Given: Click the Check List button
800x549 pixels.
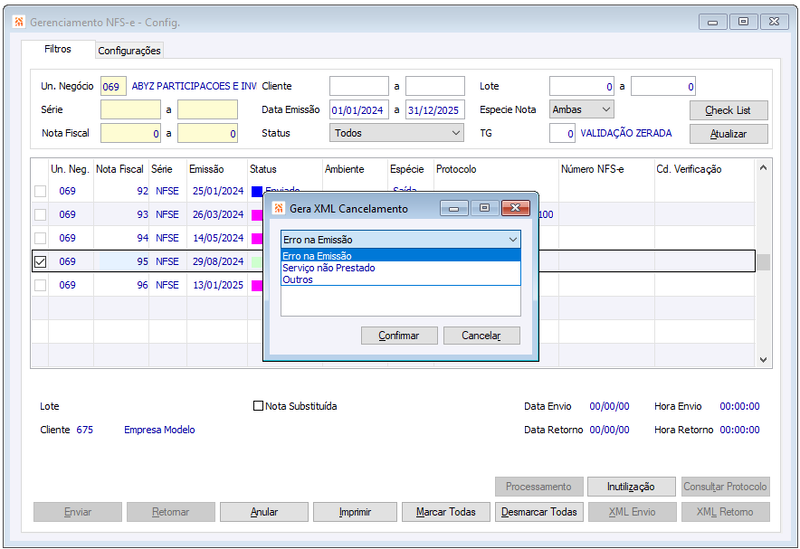Looking at the screenshot, I should click(x=728, y=110).
